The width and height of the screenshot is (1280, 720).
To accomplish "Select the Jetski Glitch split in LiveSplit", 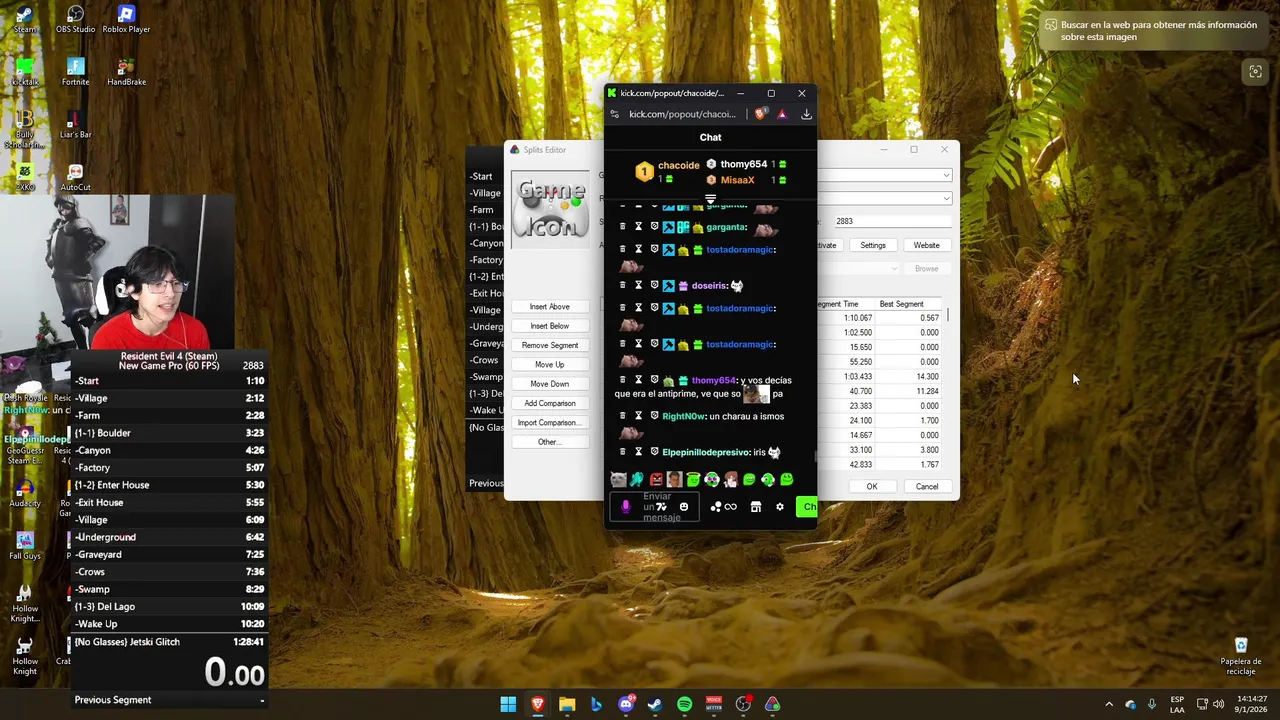I will point(168,641).
